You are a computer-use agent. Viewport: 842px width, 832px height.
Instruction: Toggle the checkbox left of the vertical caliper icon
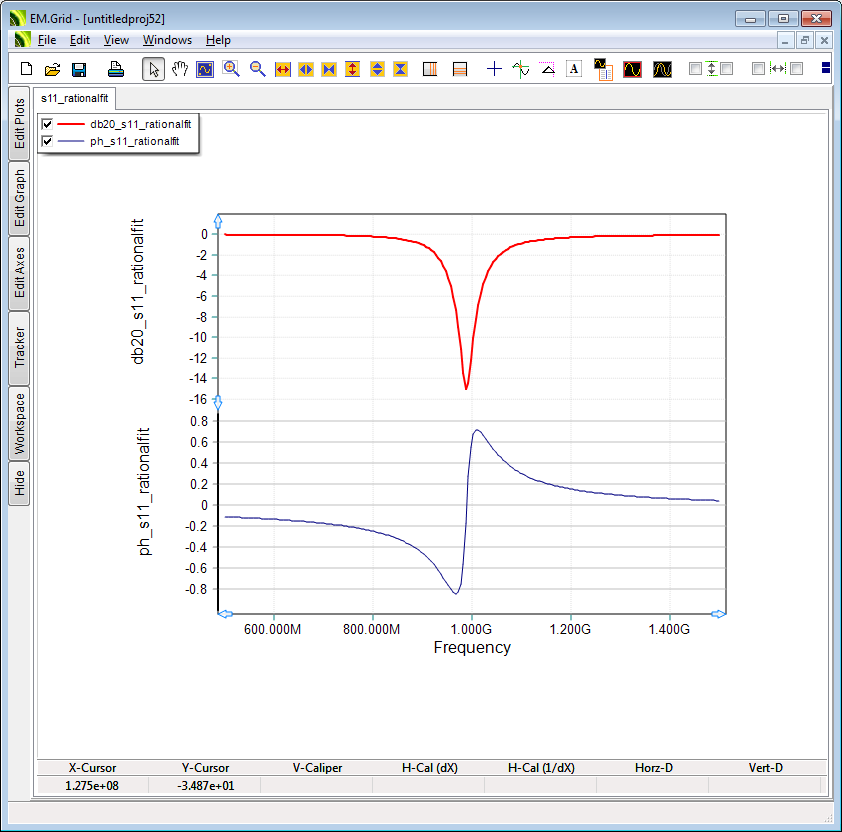tap(695, 69)
